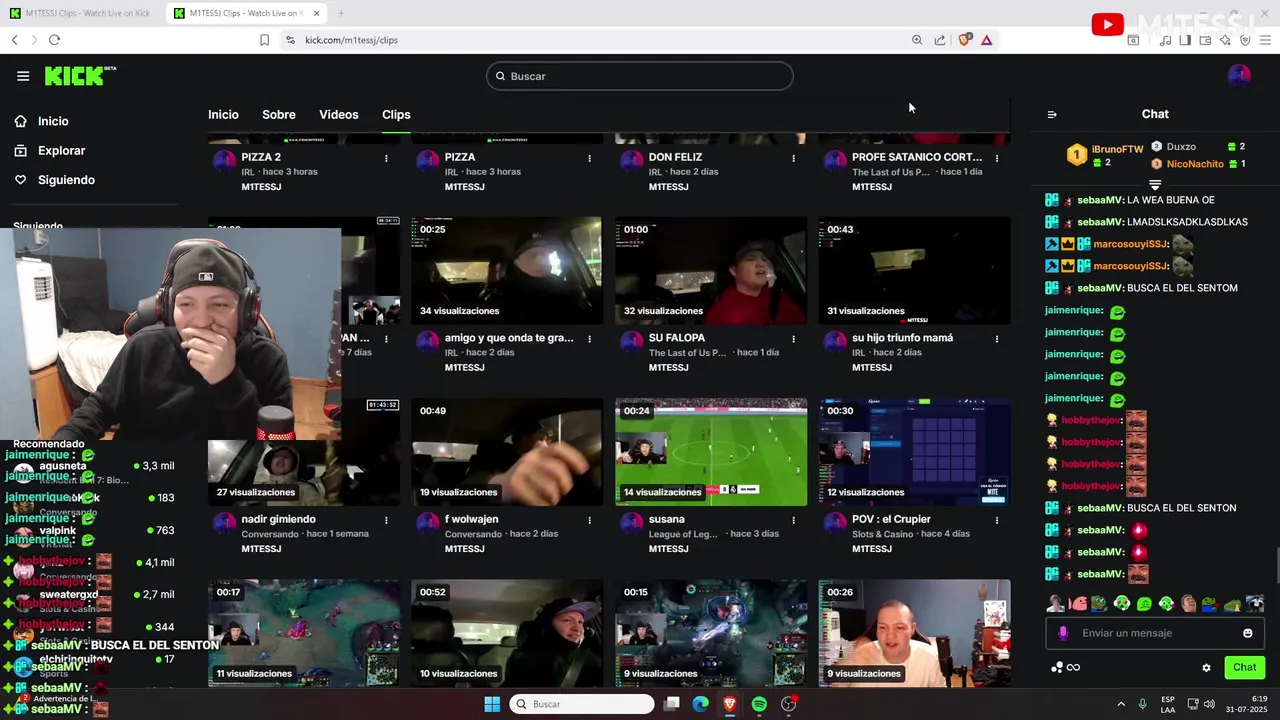Play the POV : el Crupier clip thumbnail
1280x720 pixels.
point(914,452)
